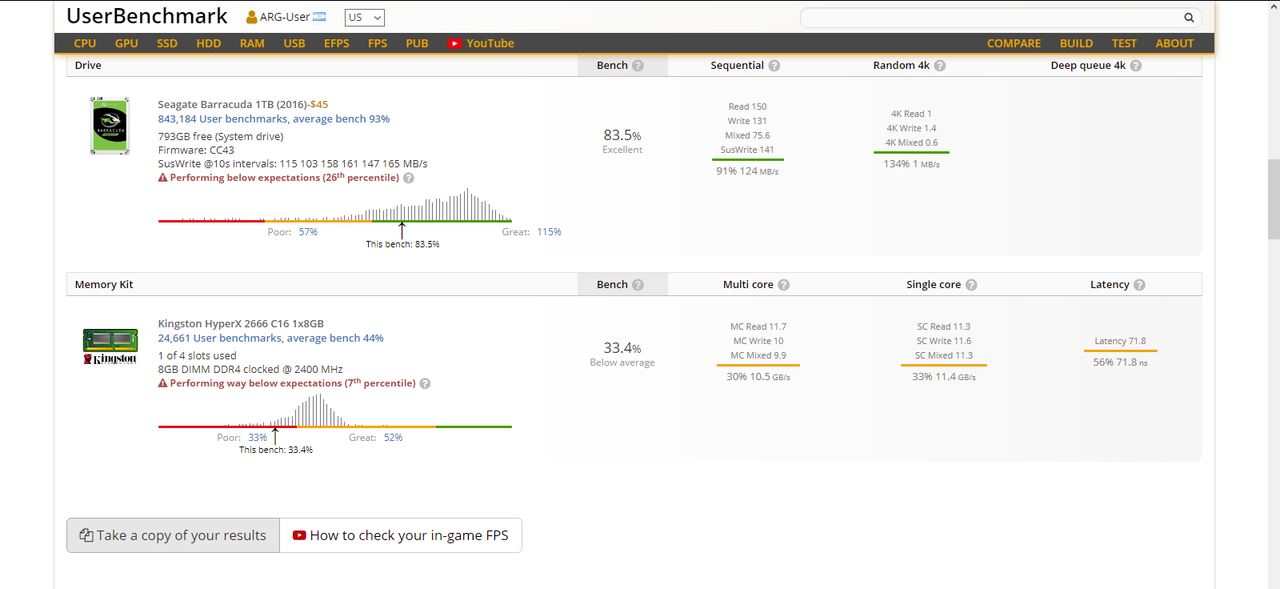Click the drive Great 115% value
Viewport: 1280px width, 589px height.
point(549,232)
